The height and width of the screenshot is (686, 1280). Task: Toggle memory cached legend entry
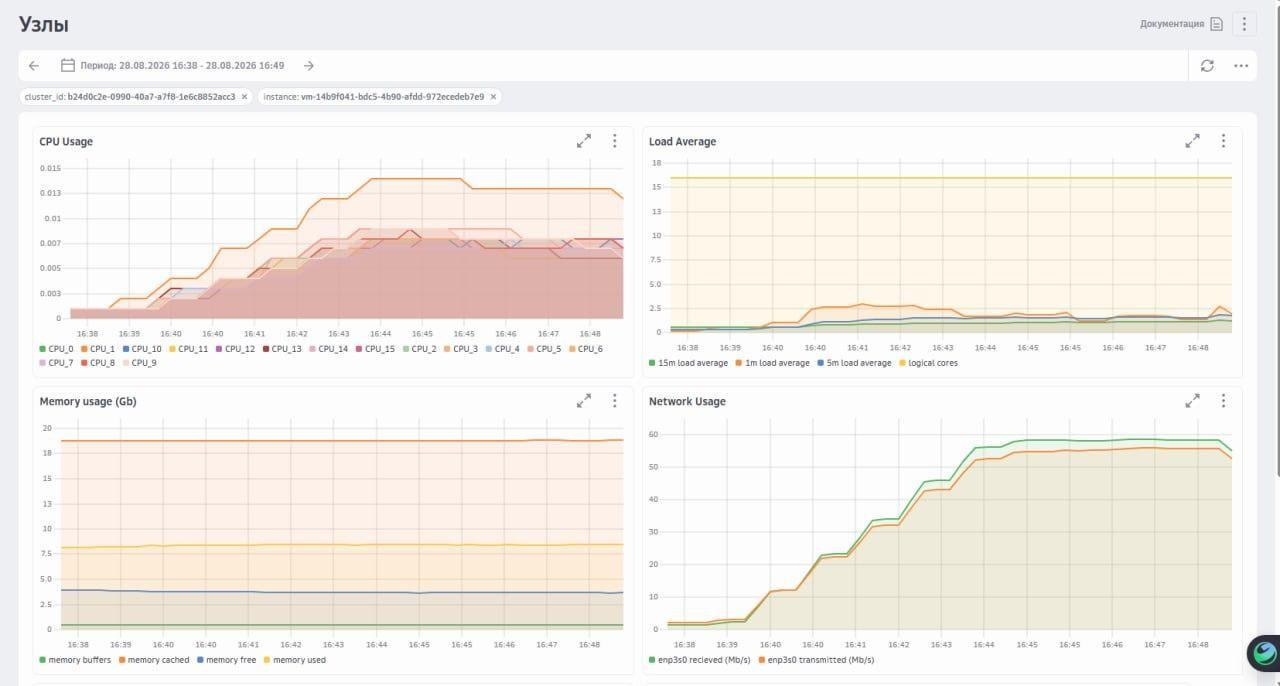[x=154, y=660]
